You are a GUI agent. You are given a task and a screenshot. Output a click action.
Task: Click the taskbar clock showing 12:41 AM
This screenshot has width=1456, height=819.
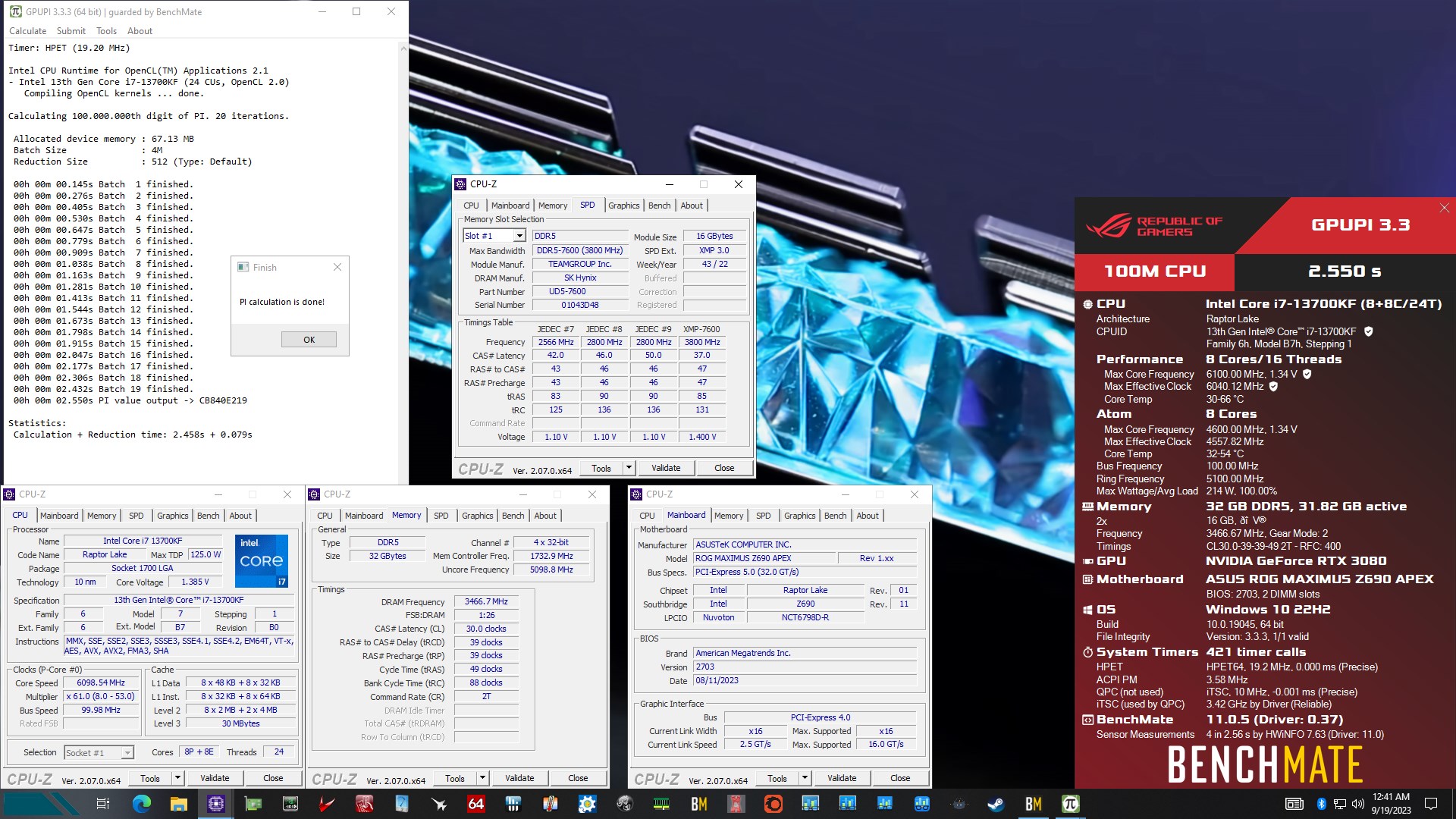coord(1391,804)
